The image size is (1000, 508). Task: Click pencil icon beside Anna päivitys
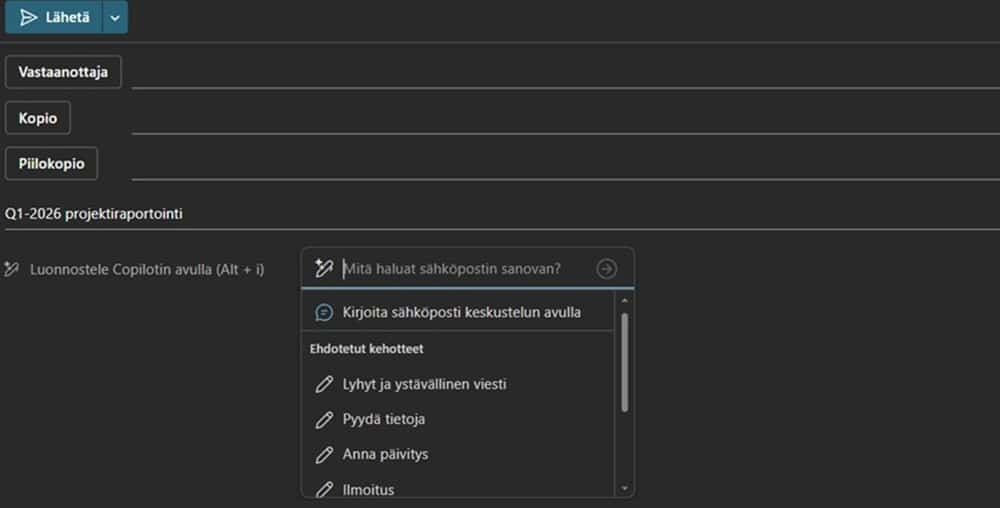click(324, 454)
